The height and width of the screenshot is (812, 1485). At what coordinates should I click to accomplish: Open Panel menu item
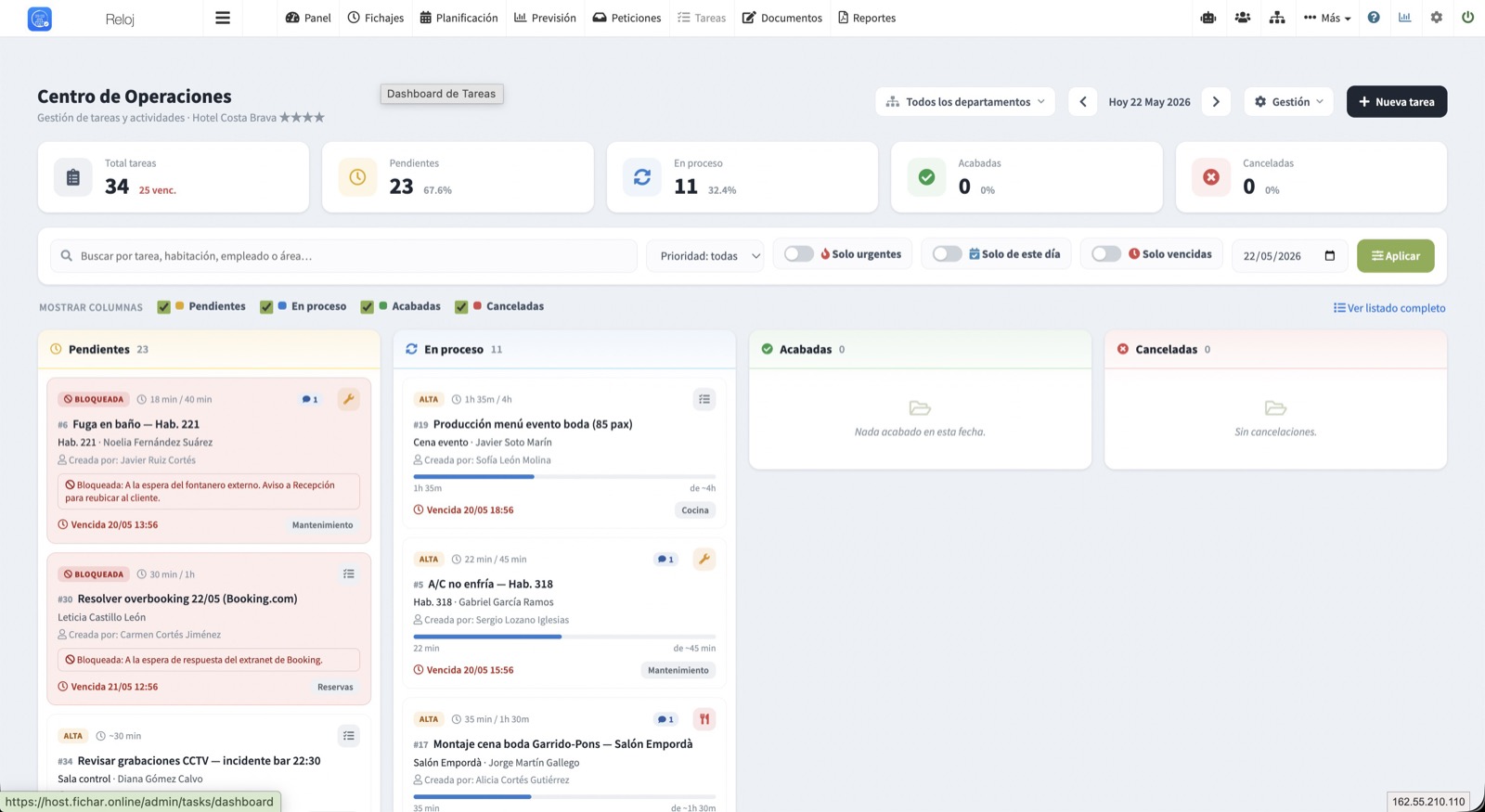point(308,18)
